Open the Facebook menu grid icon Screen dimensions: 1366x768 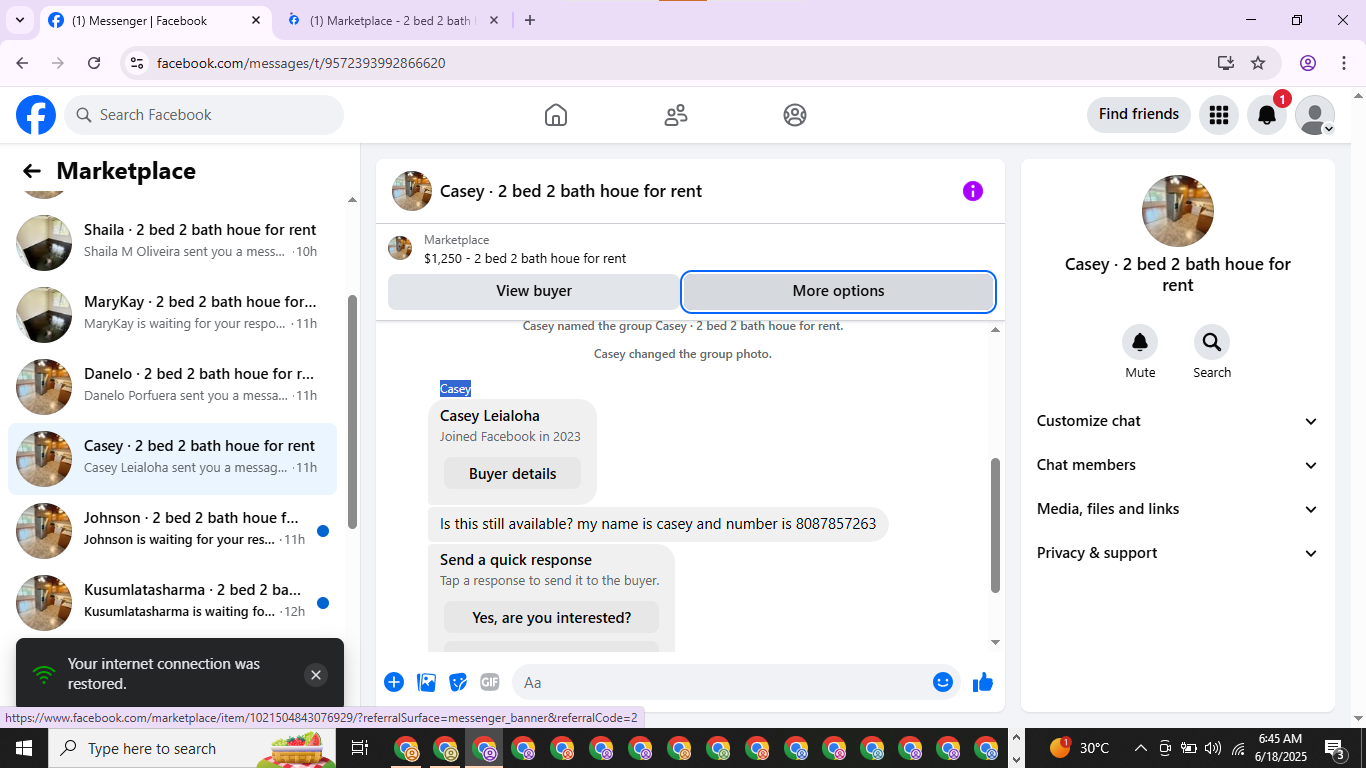(1218, 115)
